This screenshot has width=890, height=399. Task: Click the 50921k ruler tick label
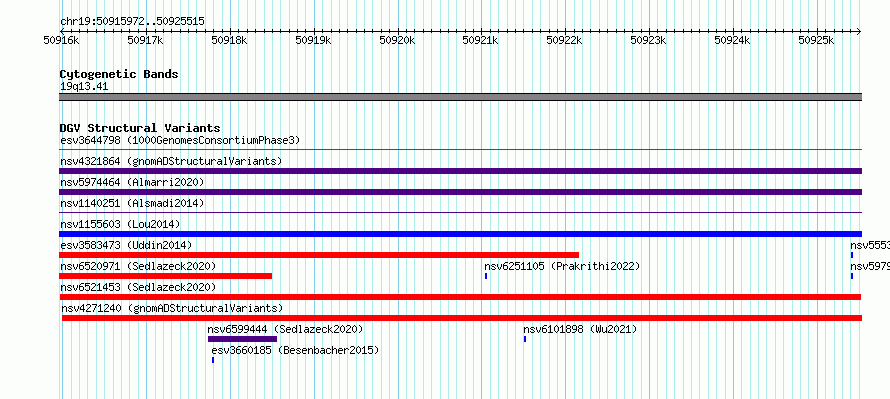(480, 40)
